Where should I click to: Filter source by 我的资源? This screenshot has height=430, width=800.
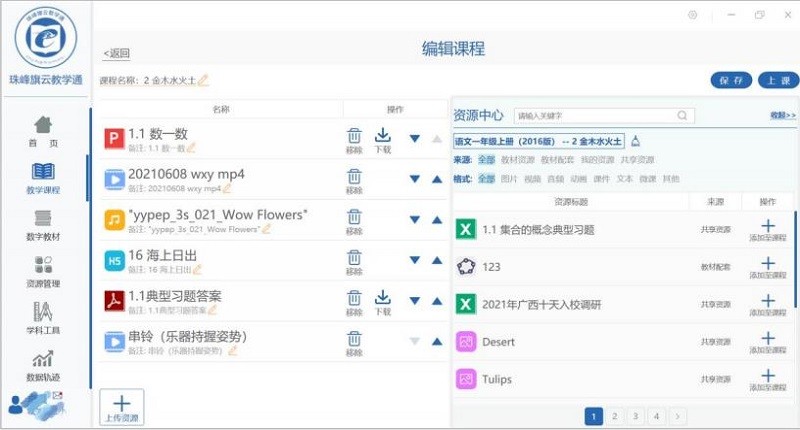point(597,160)
